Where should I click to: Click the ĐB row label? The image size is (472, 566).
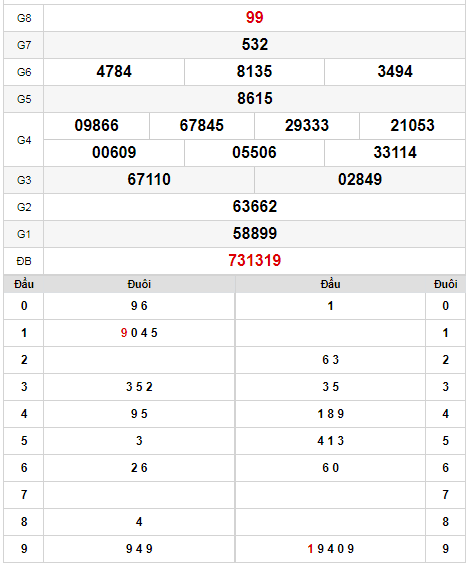click(24, 261)
